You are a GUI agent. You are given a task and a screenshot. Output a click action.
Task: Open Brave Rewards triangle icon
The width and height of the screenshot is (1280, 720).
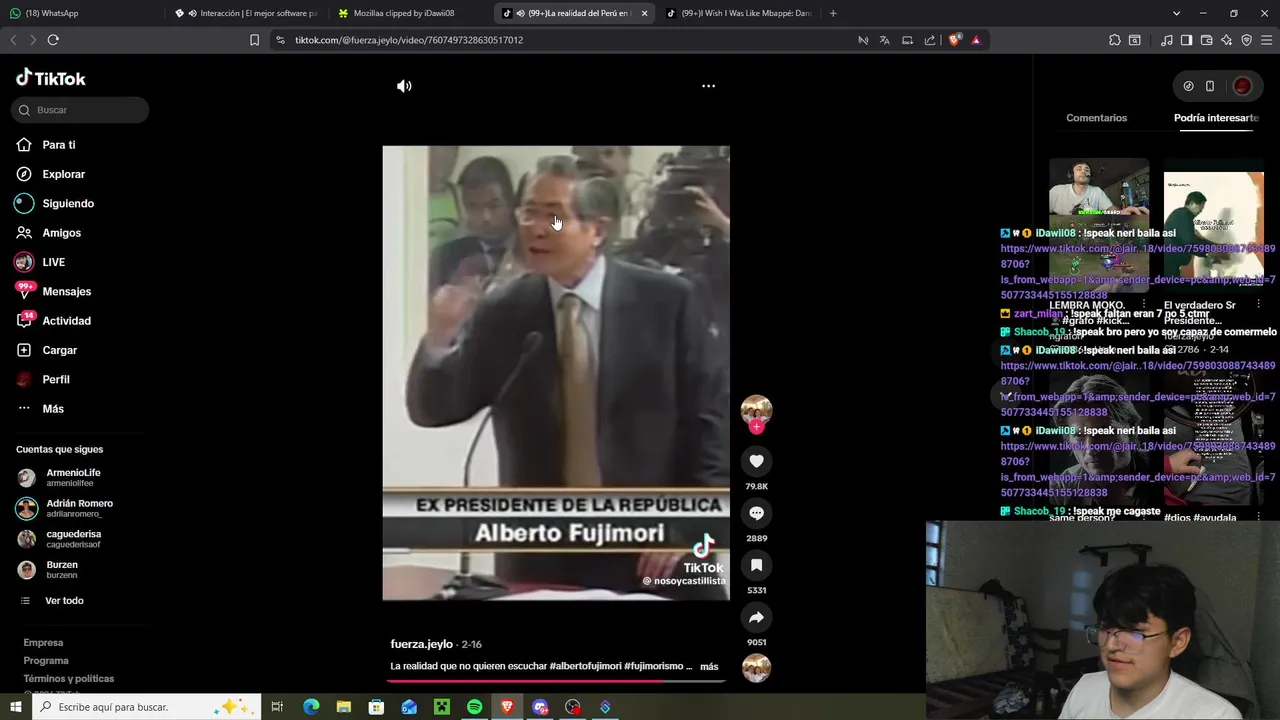[x=976, y=40]
